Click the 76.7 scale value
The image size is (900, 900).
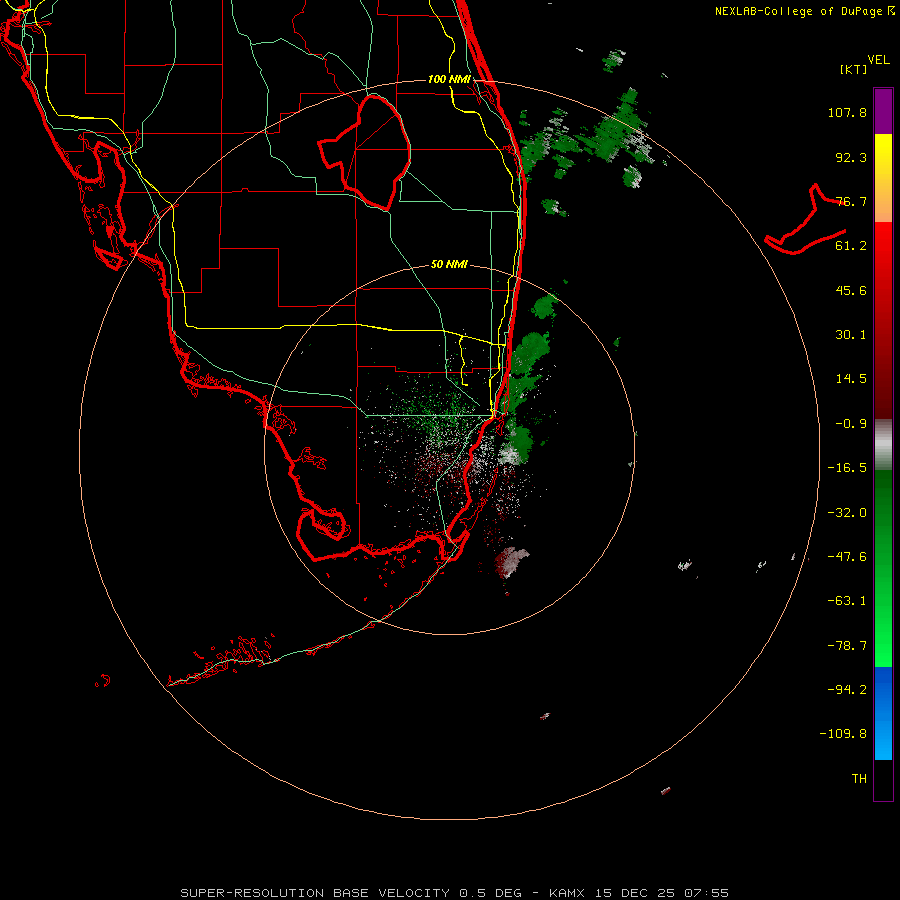[x=851, y=201]
